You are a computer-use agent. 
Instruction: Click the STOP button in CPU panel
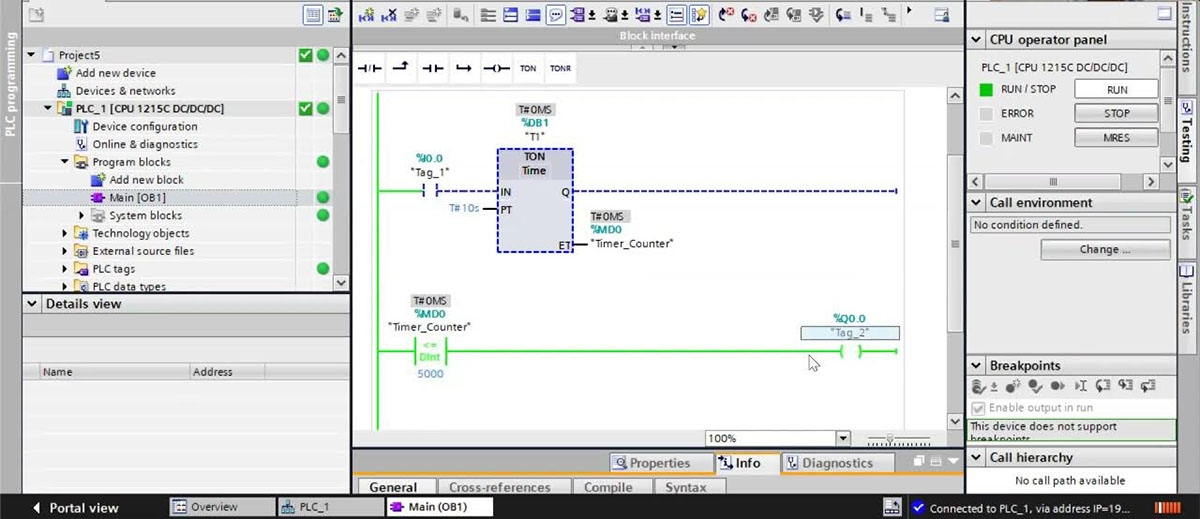coord(1117,114)
